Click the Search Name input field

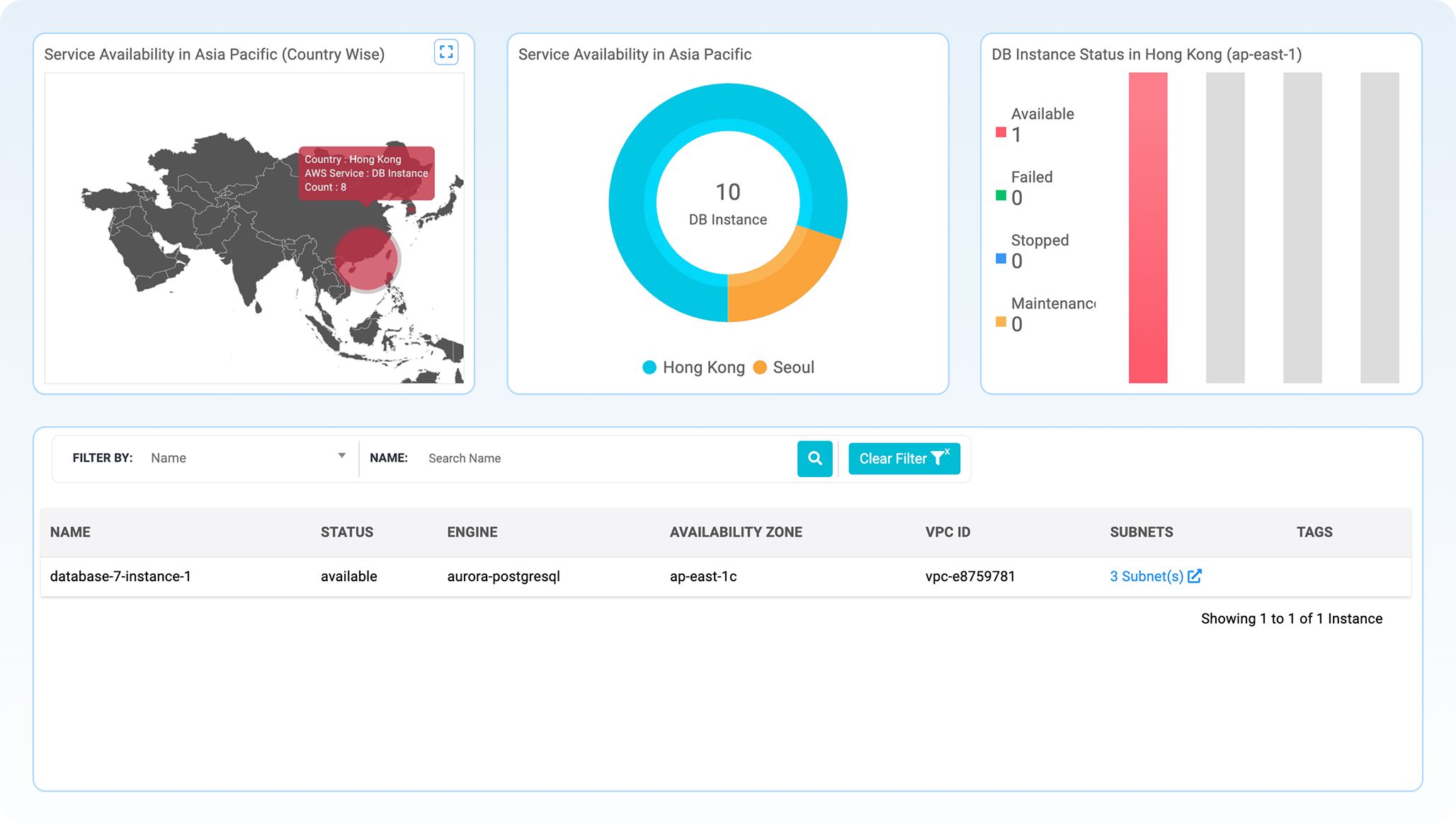pyautogui.click(x=567, y=458)
